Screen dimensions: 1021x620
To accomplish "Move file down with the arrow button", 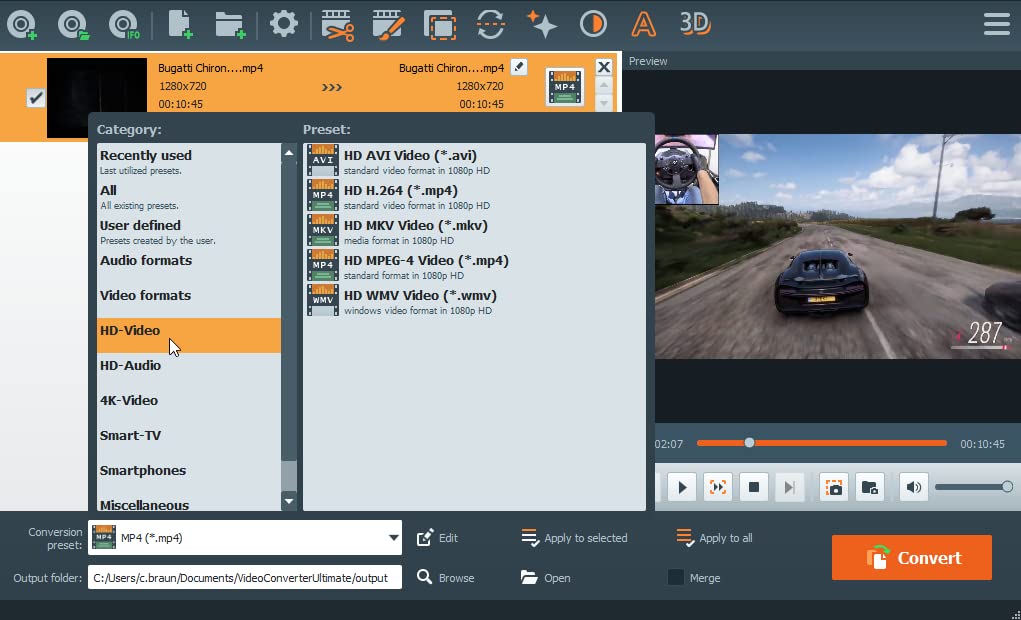I will pyautogui.click(x=604, y=103).
